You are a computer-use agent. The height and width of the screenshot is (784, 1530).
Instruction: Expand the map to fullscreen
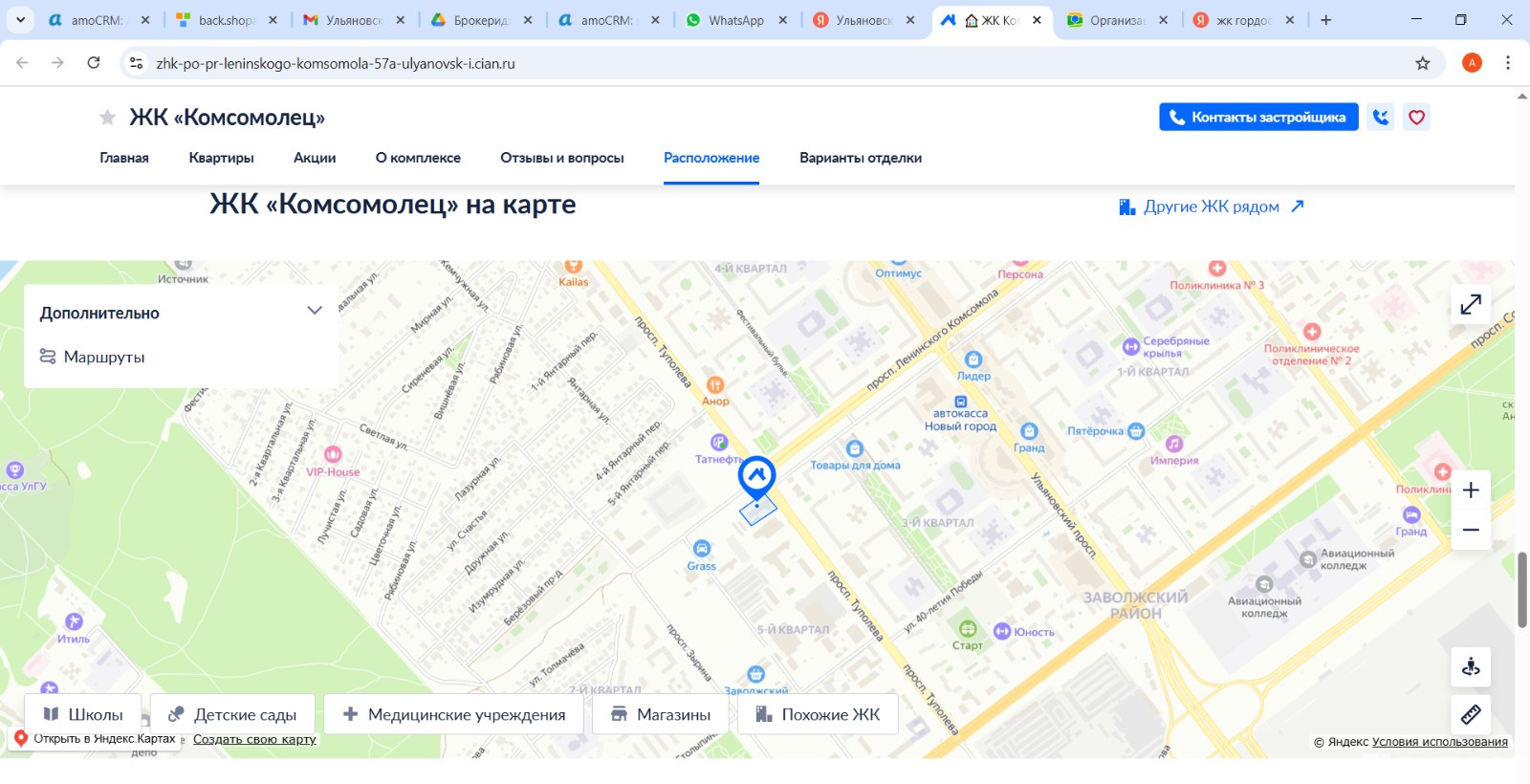[1471, 305]
